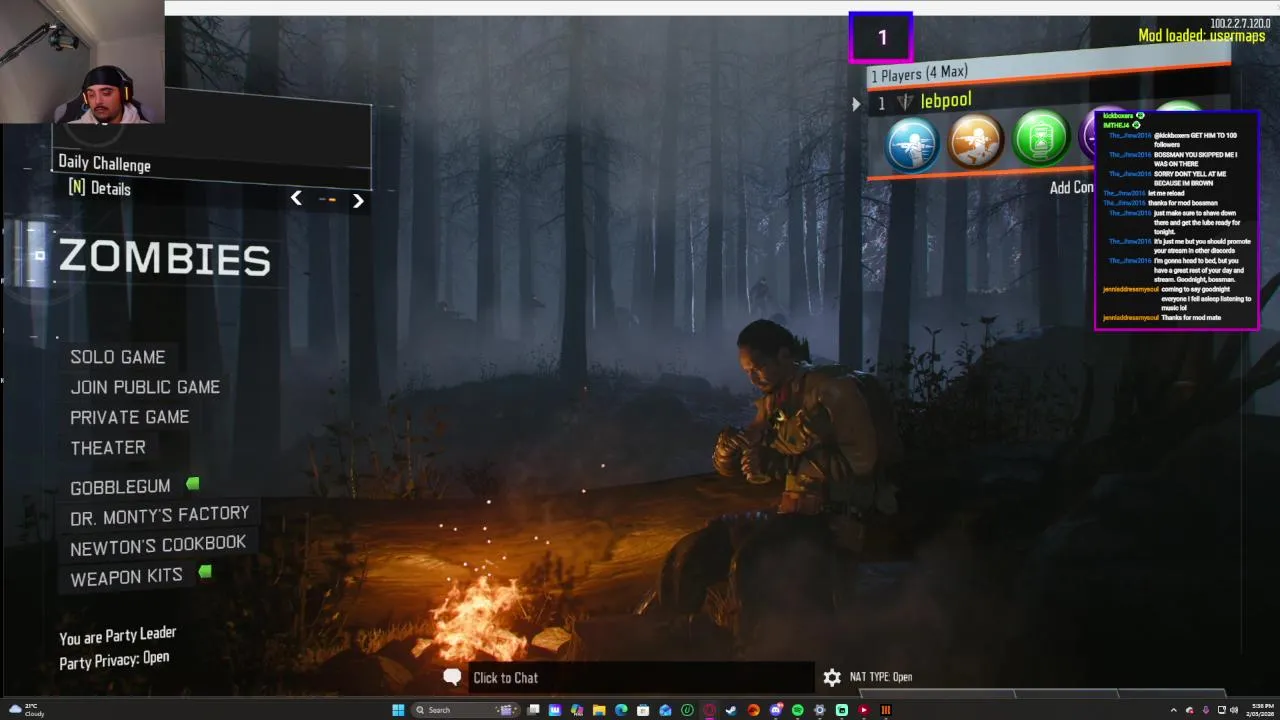Select the orange crouching soldier gobblegum icon
The width and height of the screenshot is (1280, 720).
pyautogui.click(x=976, y=141)
